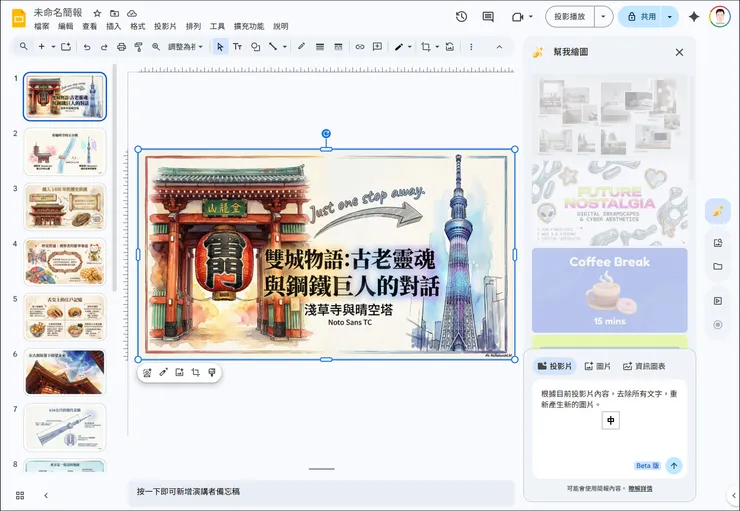Open the 格式 menu
The height and width of the screenshot is (511, 740).
pos(137,26)
